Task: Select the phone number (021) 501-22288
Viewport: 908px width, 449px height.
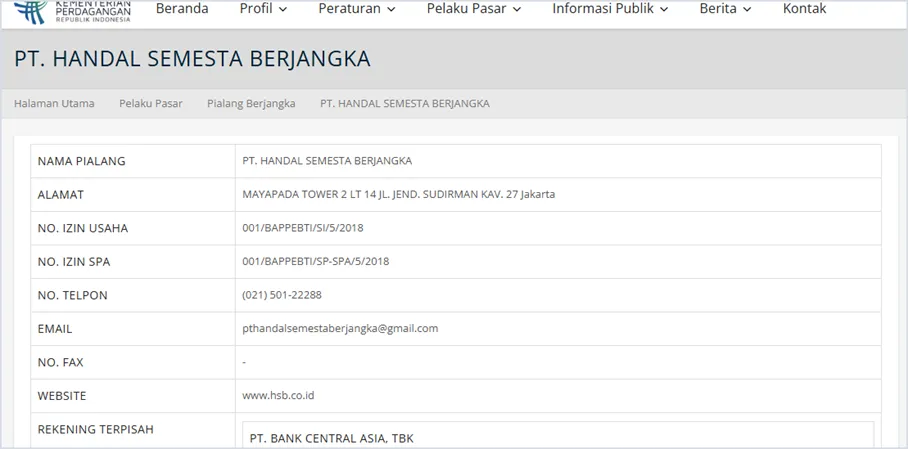Action: point(282,295)
